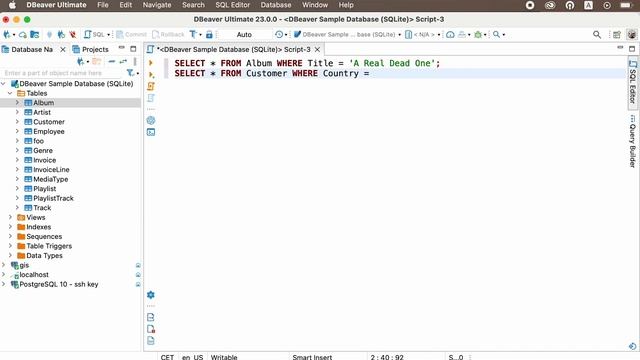
Task: Click the New Connection plug icon in main toolbar
Action: click(x=7, y=35)
